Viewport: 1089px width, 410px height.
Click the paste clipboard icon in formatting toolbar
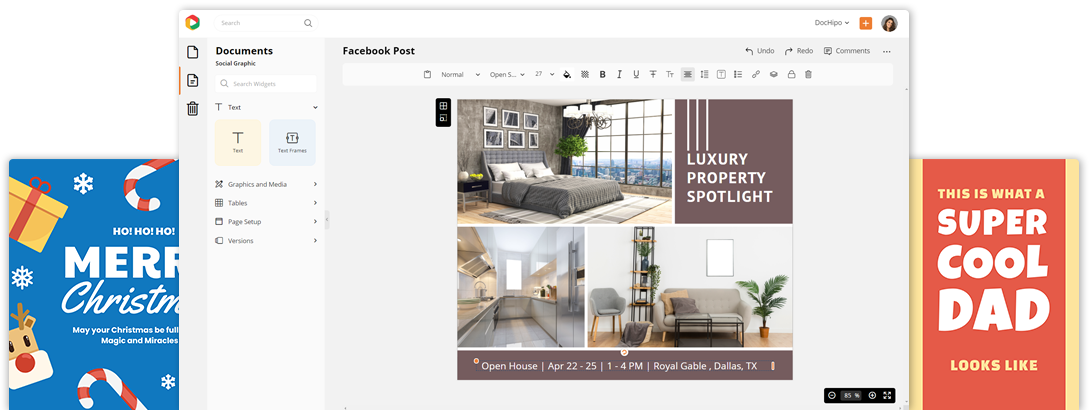[427, 74]
